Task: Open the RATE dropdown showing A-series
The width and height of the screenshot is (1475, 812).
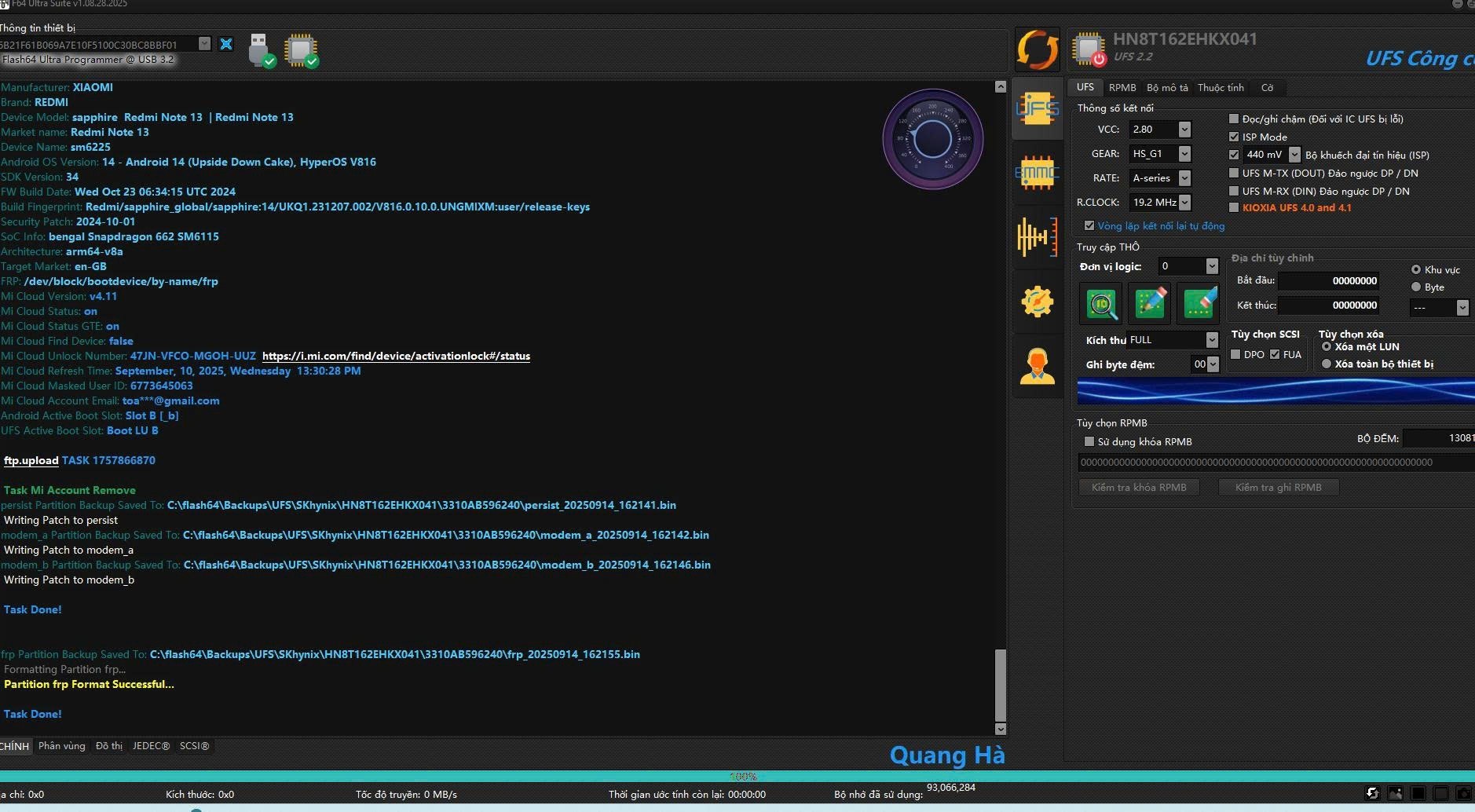Action: [1184, 178]
